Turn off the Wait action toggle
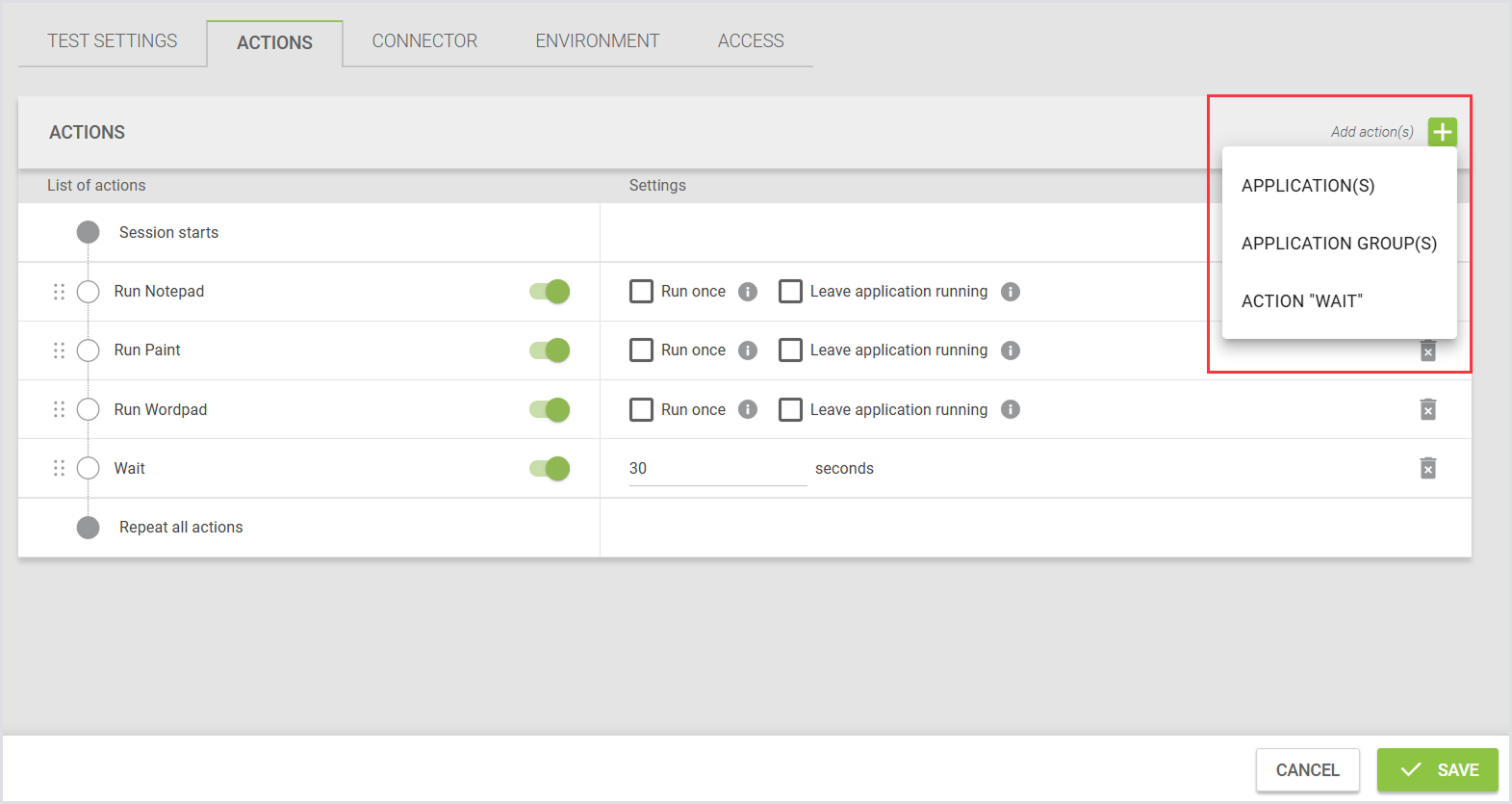The height and width of the screenshot is (804, 1512). coord(550,468)
